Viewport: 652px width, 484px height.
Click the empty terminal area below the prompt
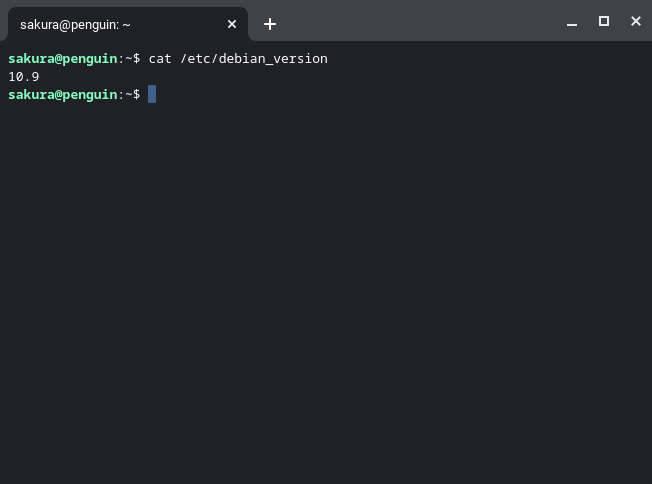(326, 300)
